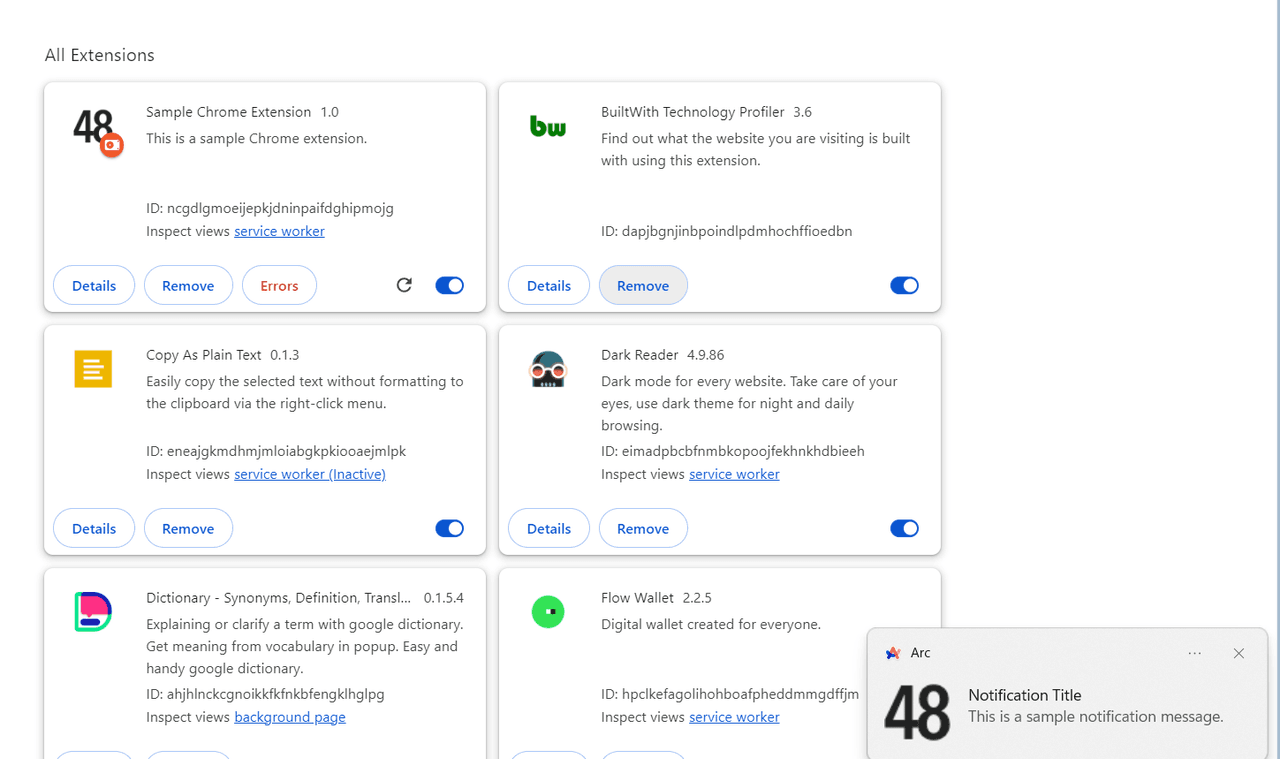Screen dimensions: 1280x759
Task: Open notification options three-dot menu
Action: (x=1195, y=653)
